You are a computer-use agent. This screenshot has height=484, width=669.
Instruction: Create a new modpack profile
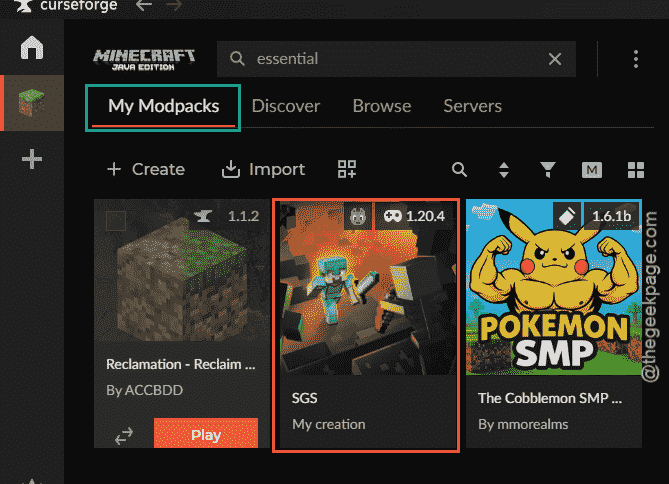(146, 169)
